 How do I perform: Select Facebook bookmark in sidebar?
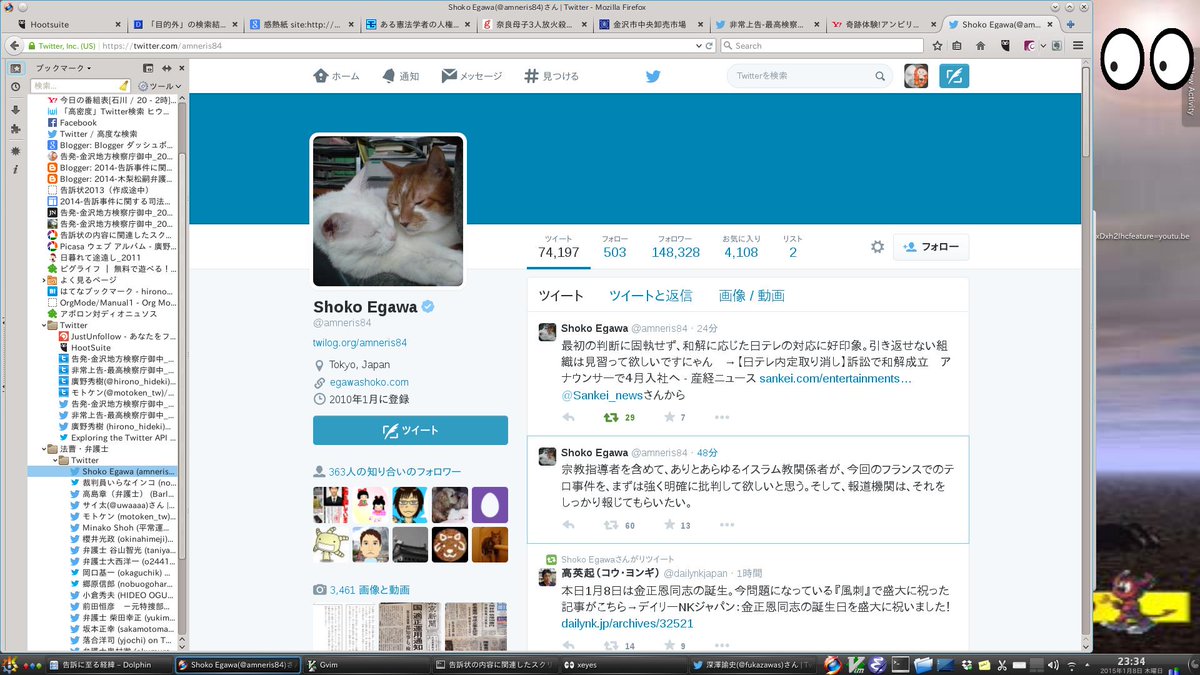pyautogui.click(x=77, y=123)
